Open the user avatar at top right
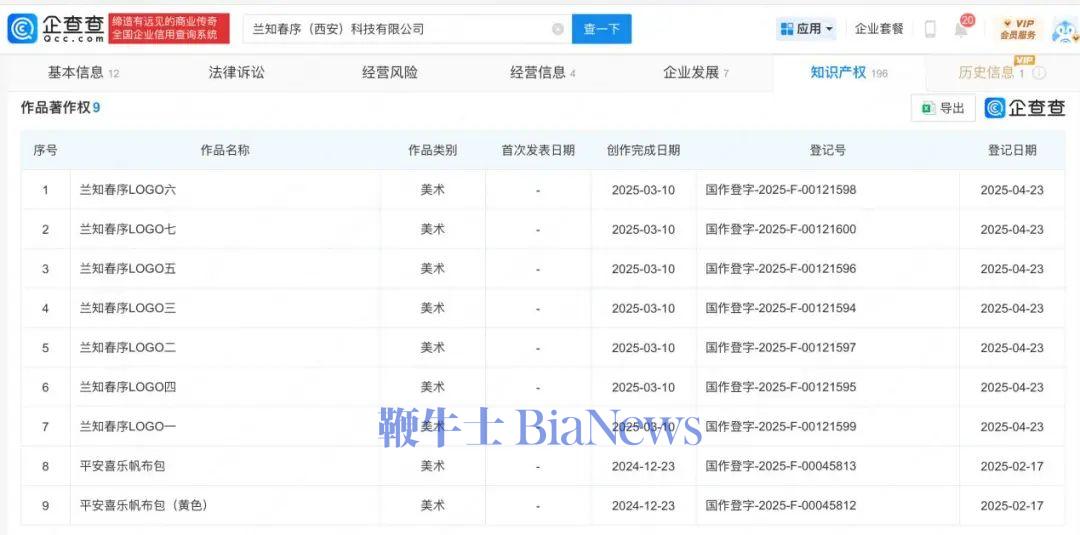The height and width of the screenshot is (535, 1080). (1066, 30)
